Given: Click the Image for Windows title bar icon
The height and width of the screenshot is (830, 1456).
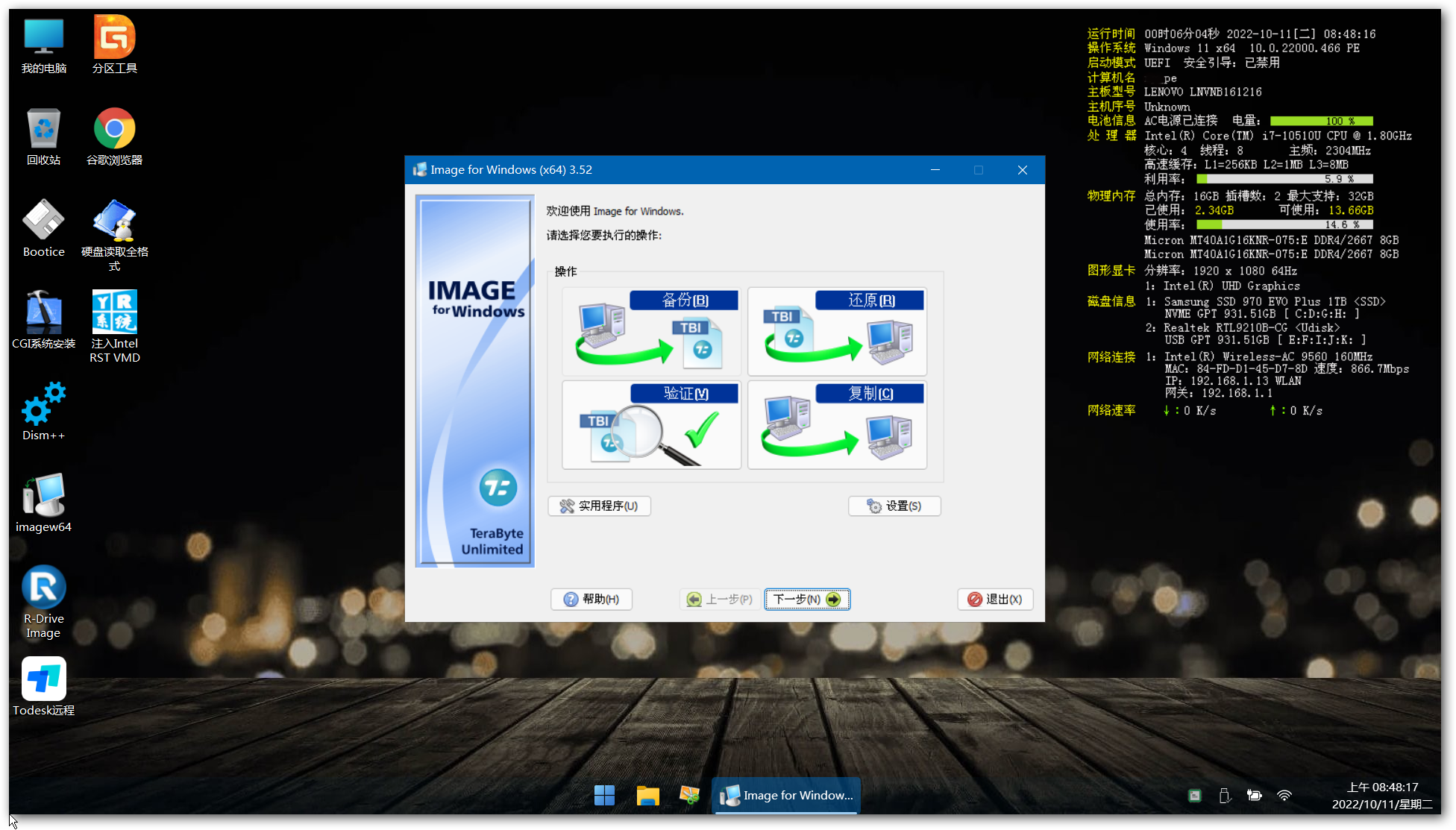Looking at the screenshot, I should pyautogui.click(x=420, y=170).
